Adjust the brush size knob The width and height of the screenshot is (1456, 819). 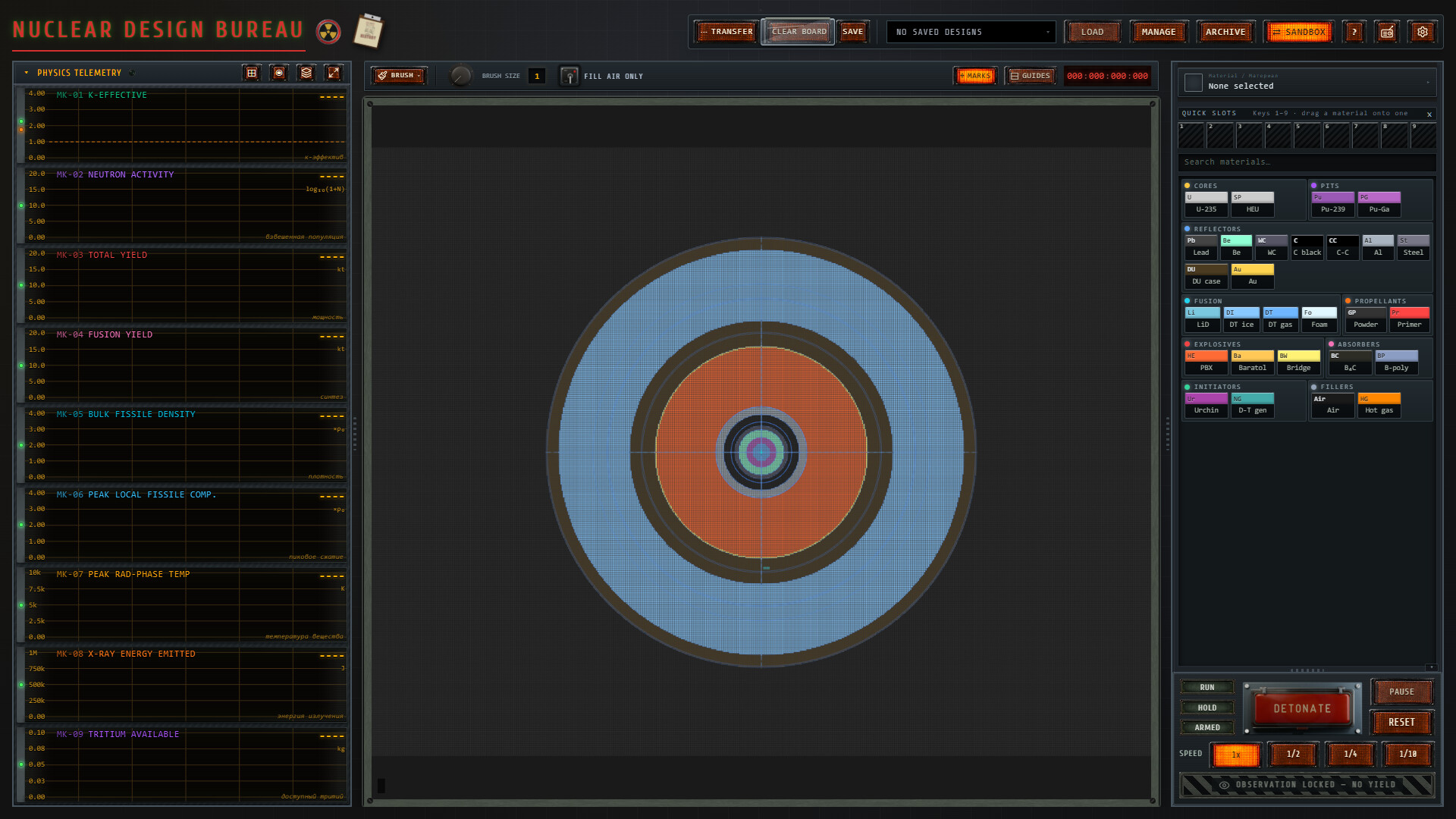[x=460, y=76]
